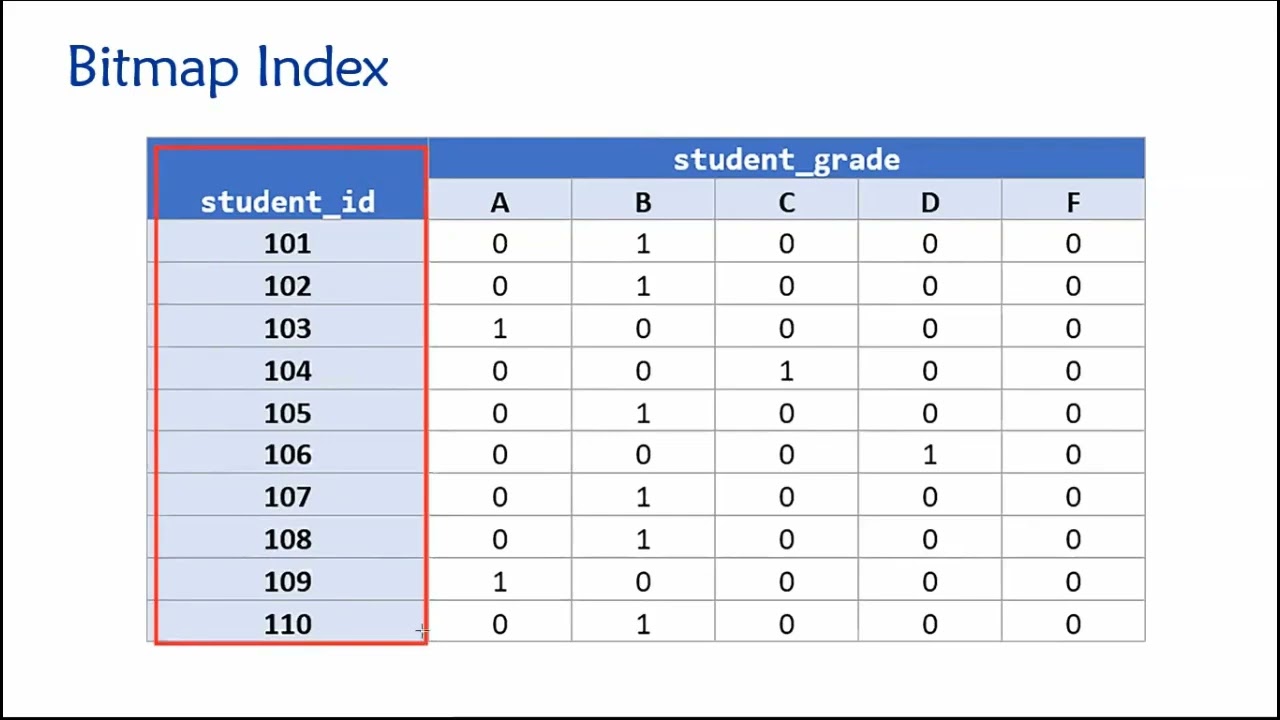Select the grade B cell of student 104

coord(643,370)
